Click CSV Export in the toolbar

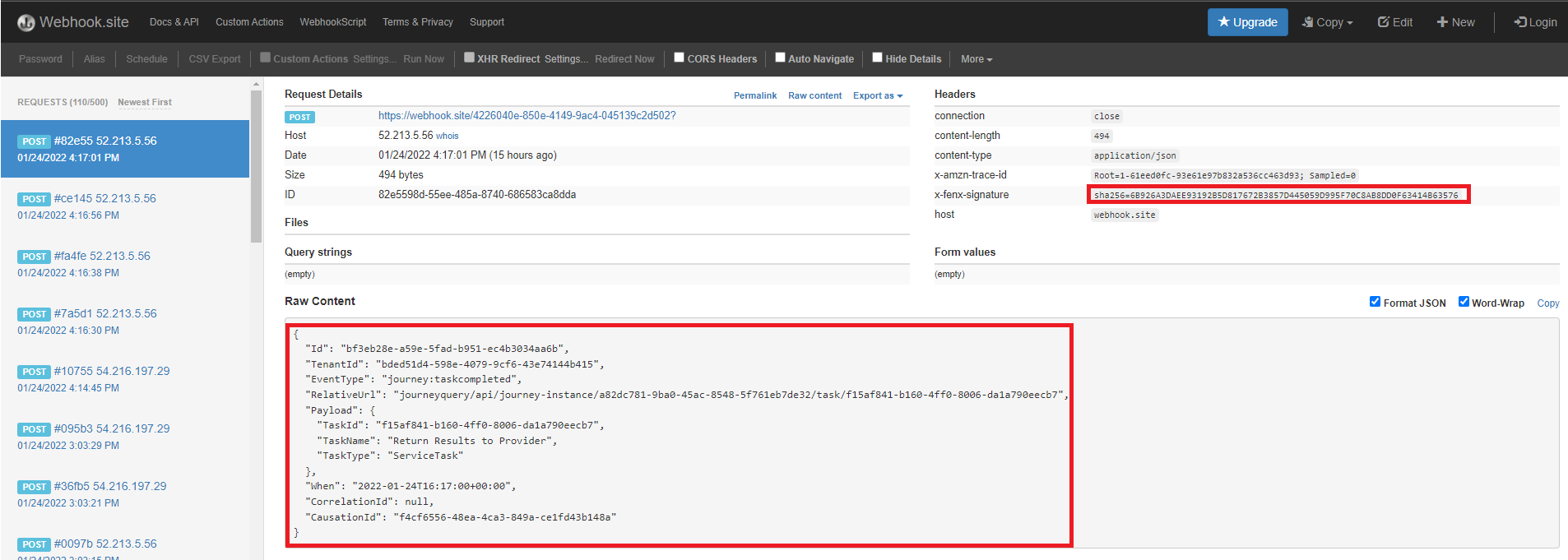[215, 59]
